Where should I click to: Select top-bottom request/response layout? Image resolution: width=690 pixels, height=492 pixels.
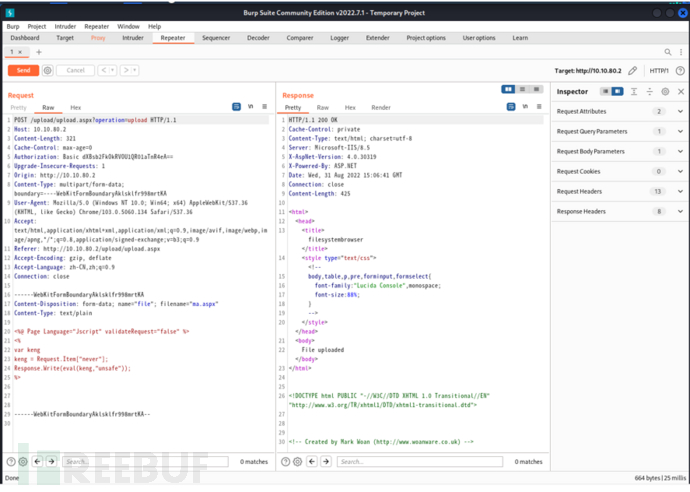click(522, 89)
